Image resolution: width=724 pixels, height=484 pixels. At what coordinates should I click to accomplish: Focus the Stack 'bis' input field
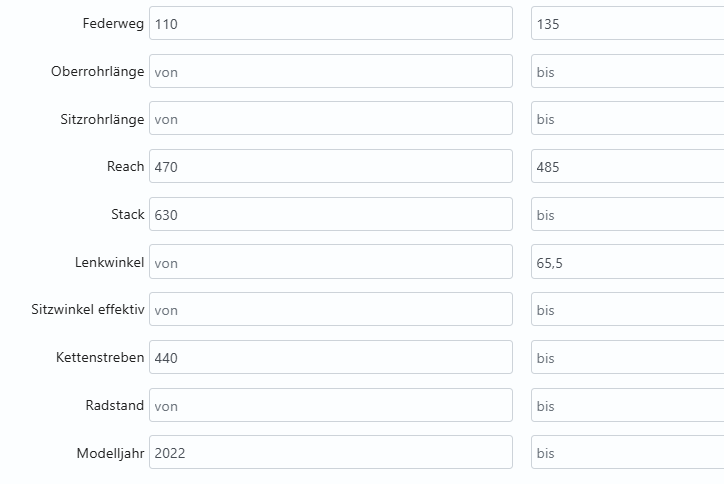point(627,215)
